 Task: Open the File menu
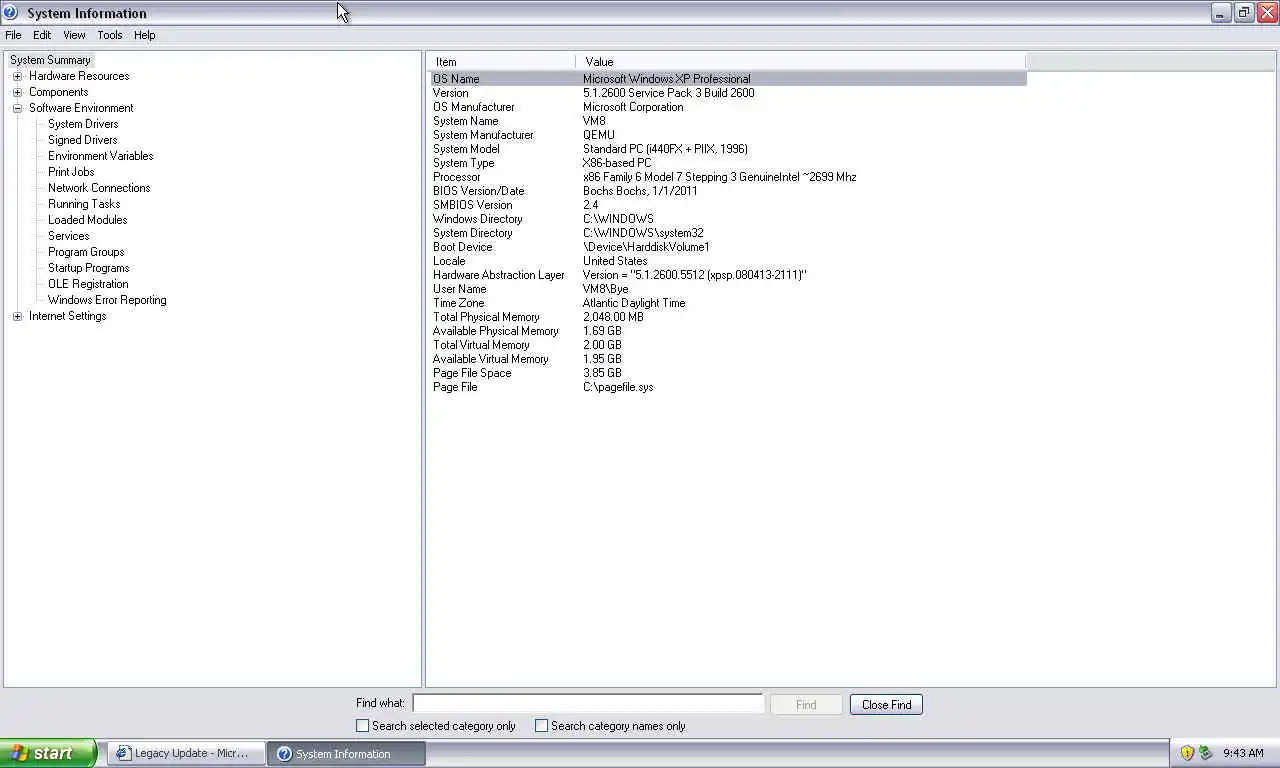(13, 35)
